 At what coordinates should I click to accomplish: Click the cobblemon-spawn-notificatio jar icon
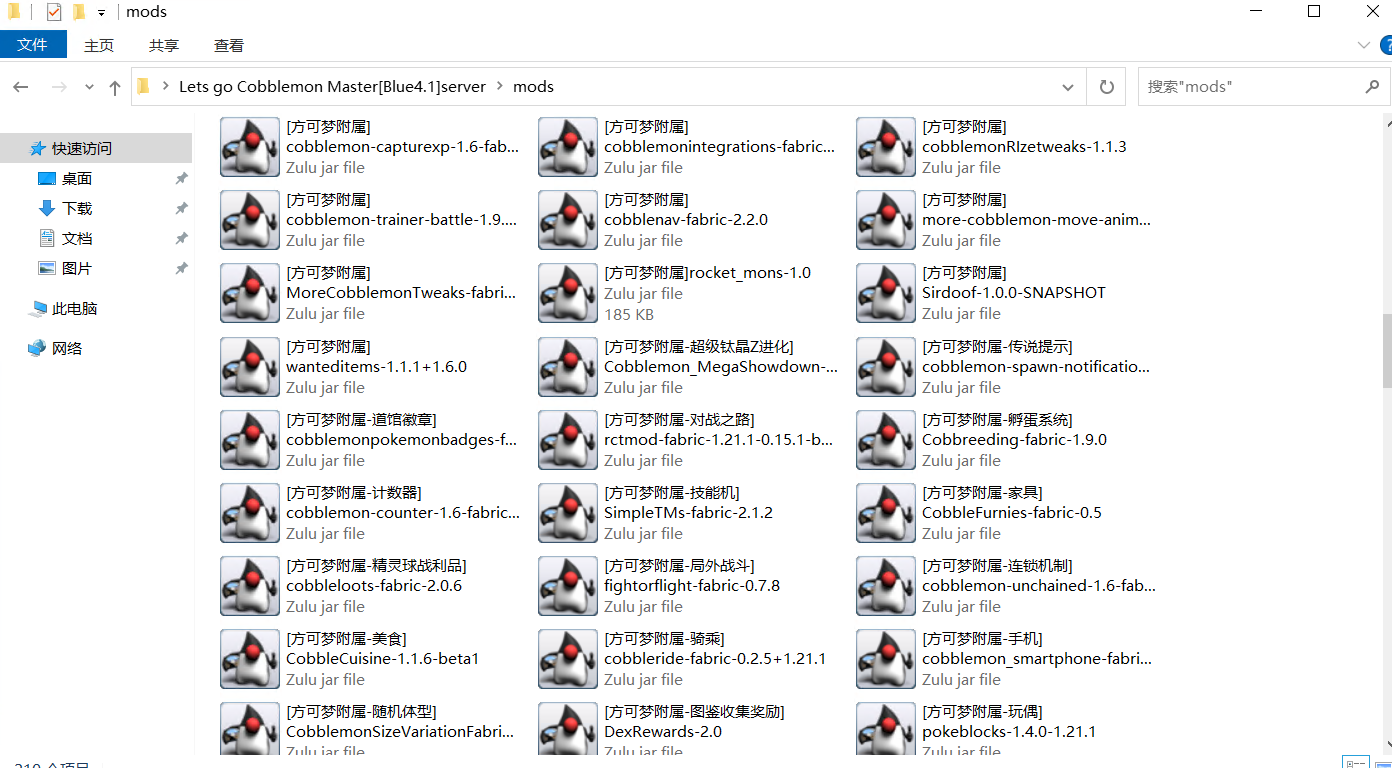tap(886, 367)
